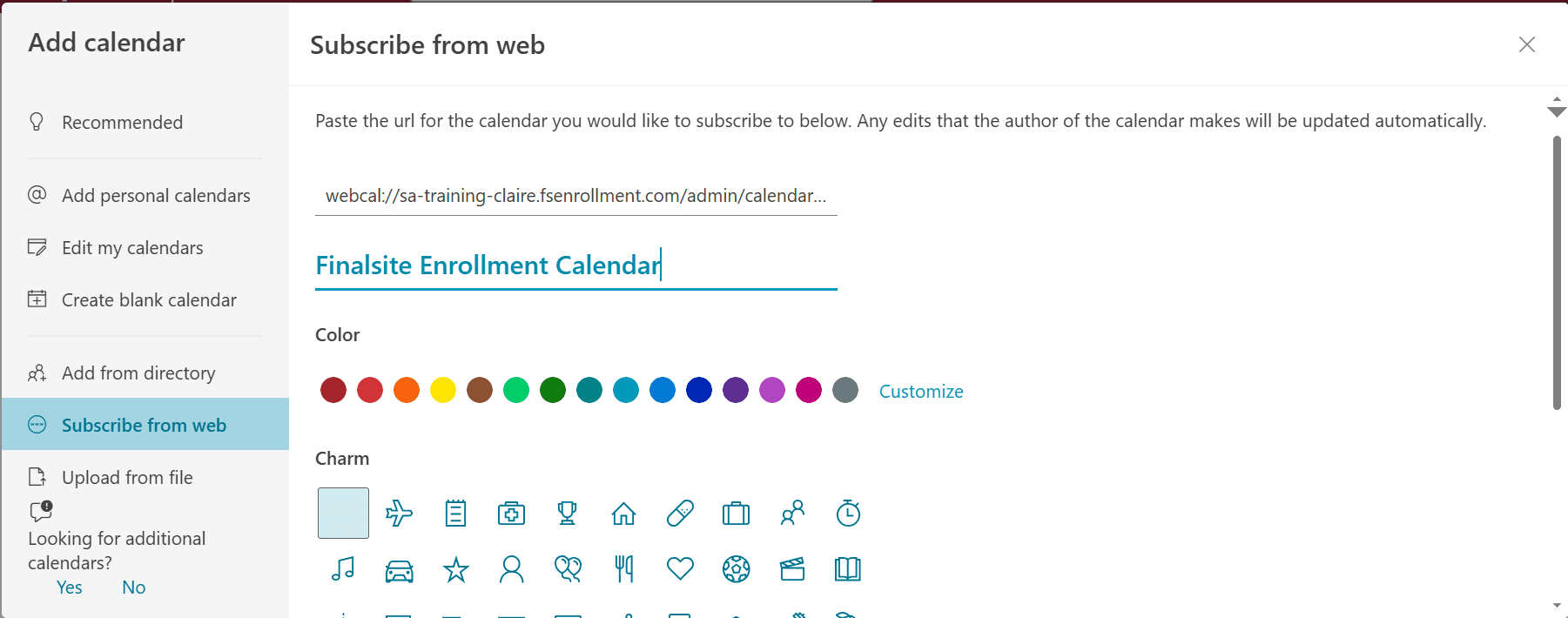
Task: Select the music note charm
Action: point(343,569)
